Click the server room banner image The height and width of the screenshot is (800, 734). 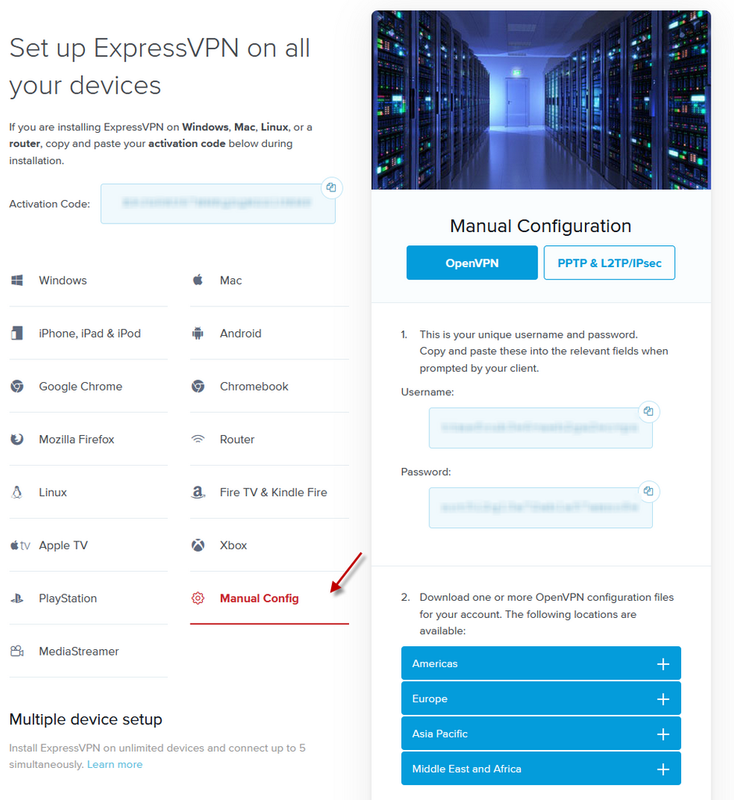[x=541, y=100]
